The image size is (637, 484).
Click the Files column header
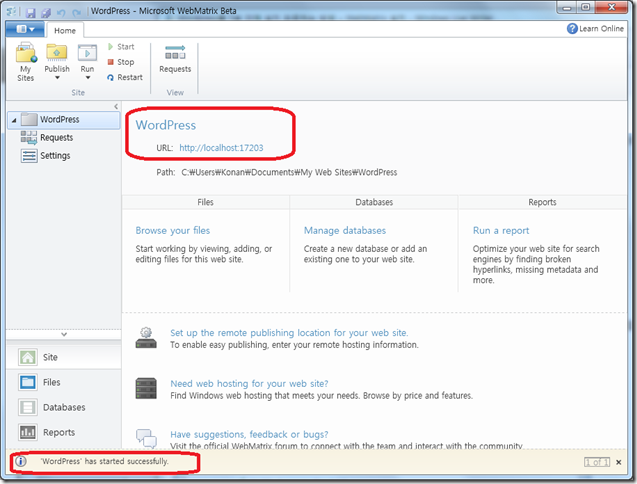206,202
